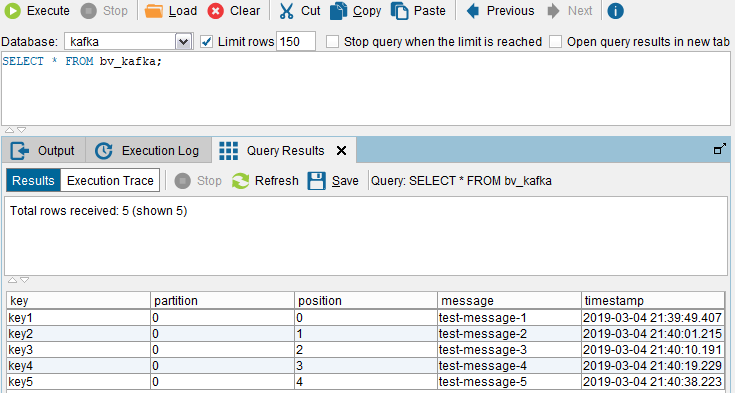Click the Next arrow icon
This screenshot has width=735, height=393.
[554, 11]
